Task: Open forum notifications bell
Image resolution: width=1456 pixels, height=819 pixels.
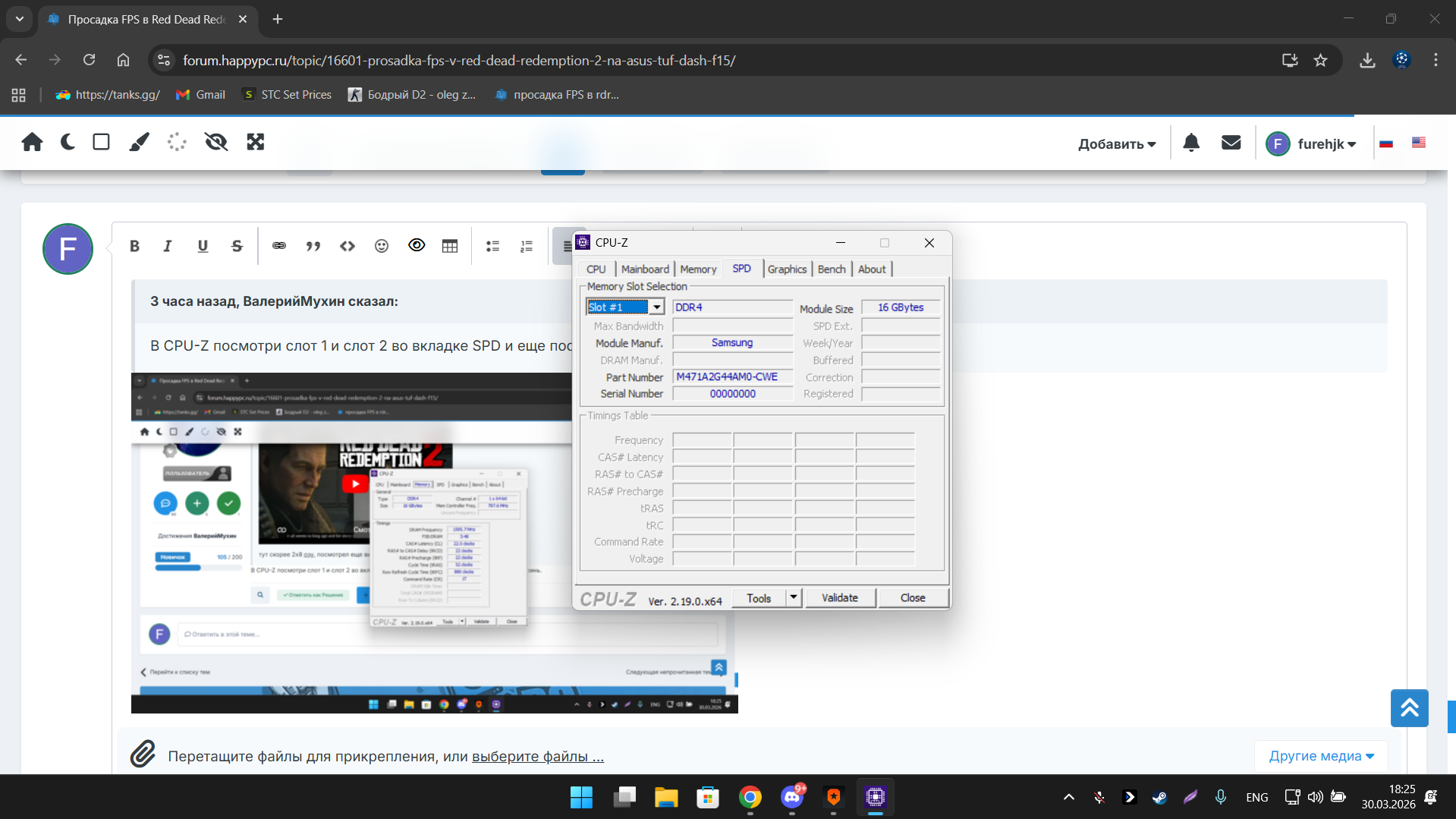Action: (1191, 143)
